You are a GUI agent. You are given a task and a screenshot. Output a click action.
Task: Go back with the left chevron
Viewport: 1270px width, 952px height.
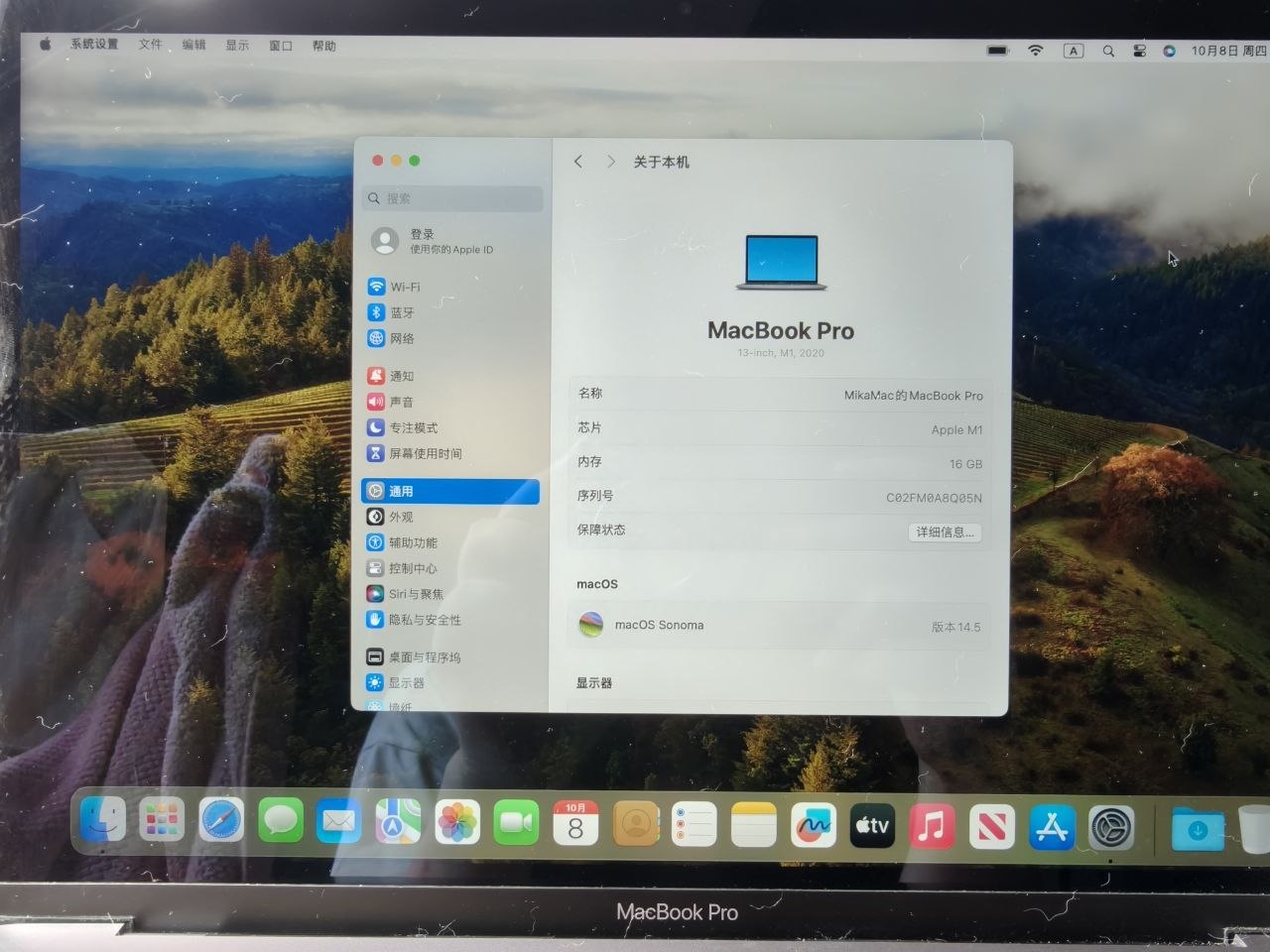coord(578,162)
